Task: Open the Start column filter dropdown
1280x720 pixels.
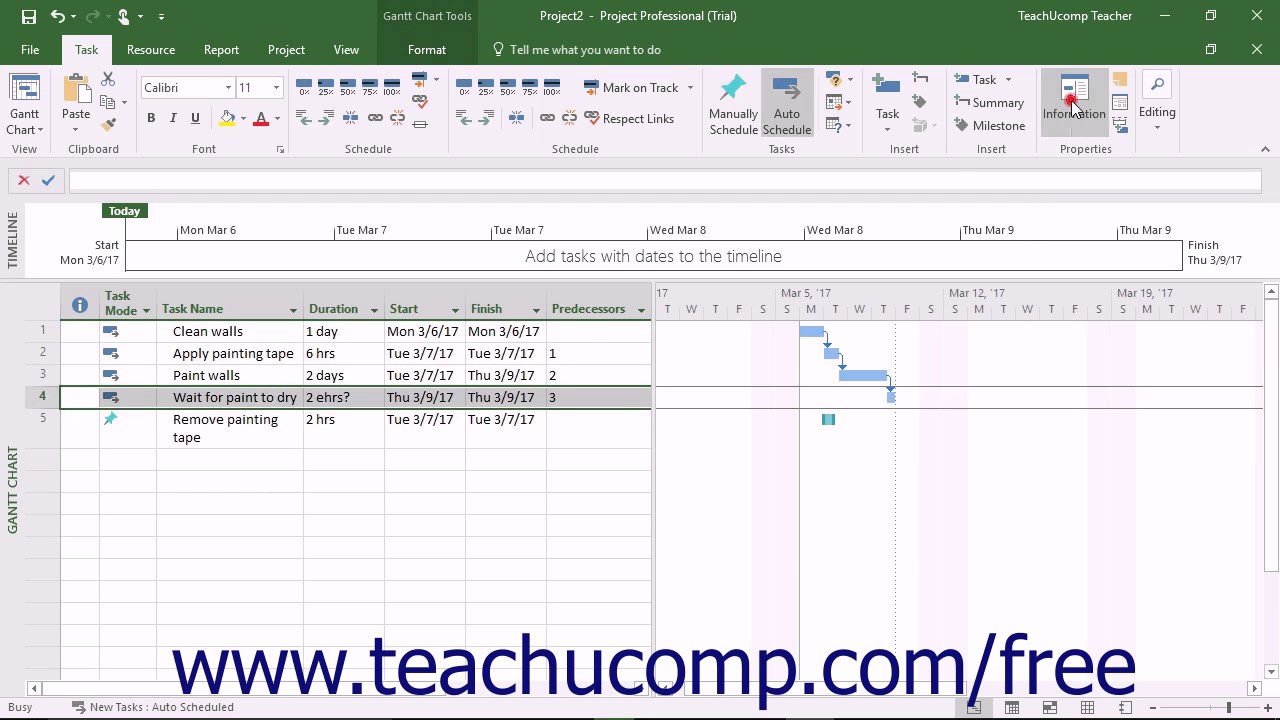Action: [x=455, y=310]
